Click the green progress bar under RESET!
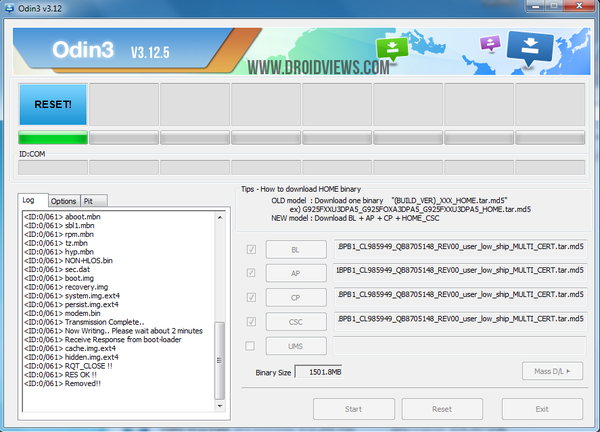 click(x=52, y=138)
